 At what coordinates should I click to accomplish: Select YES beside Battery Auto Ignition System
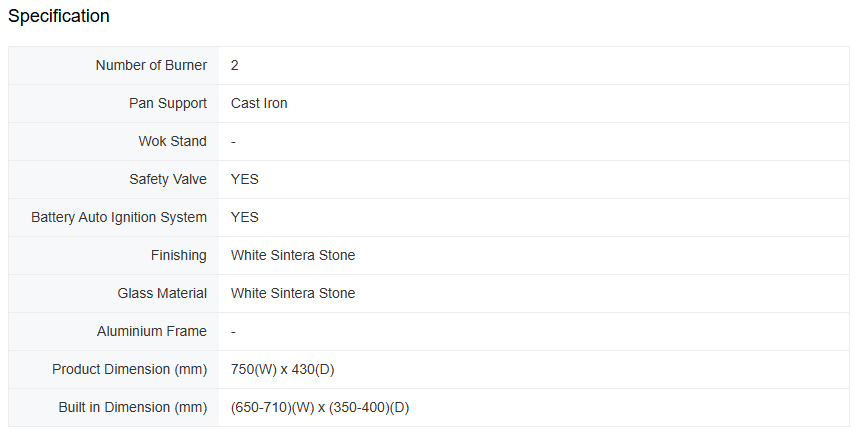coord(244,217)
